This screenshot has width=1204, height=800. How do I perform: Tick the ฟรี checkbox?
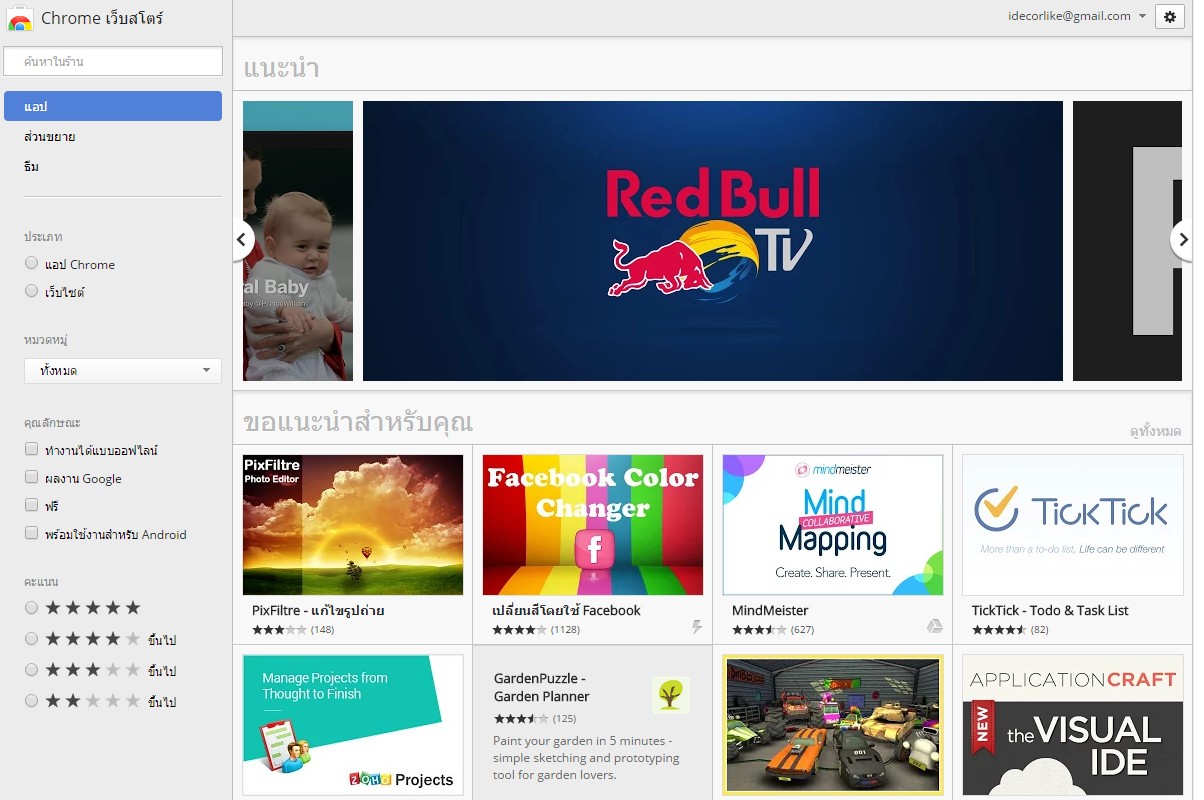click(x=32, y=505)
